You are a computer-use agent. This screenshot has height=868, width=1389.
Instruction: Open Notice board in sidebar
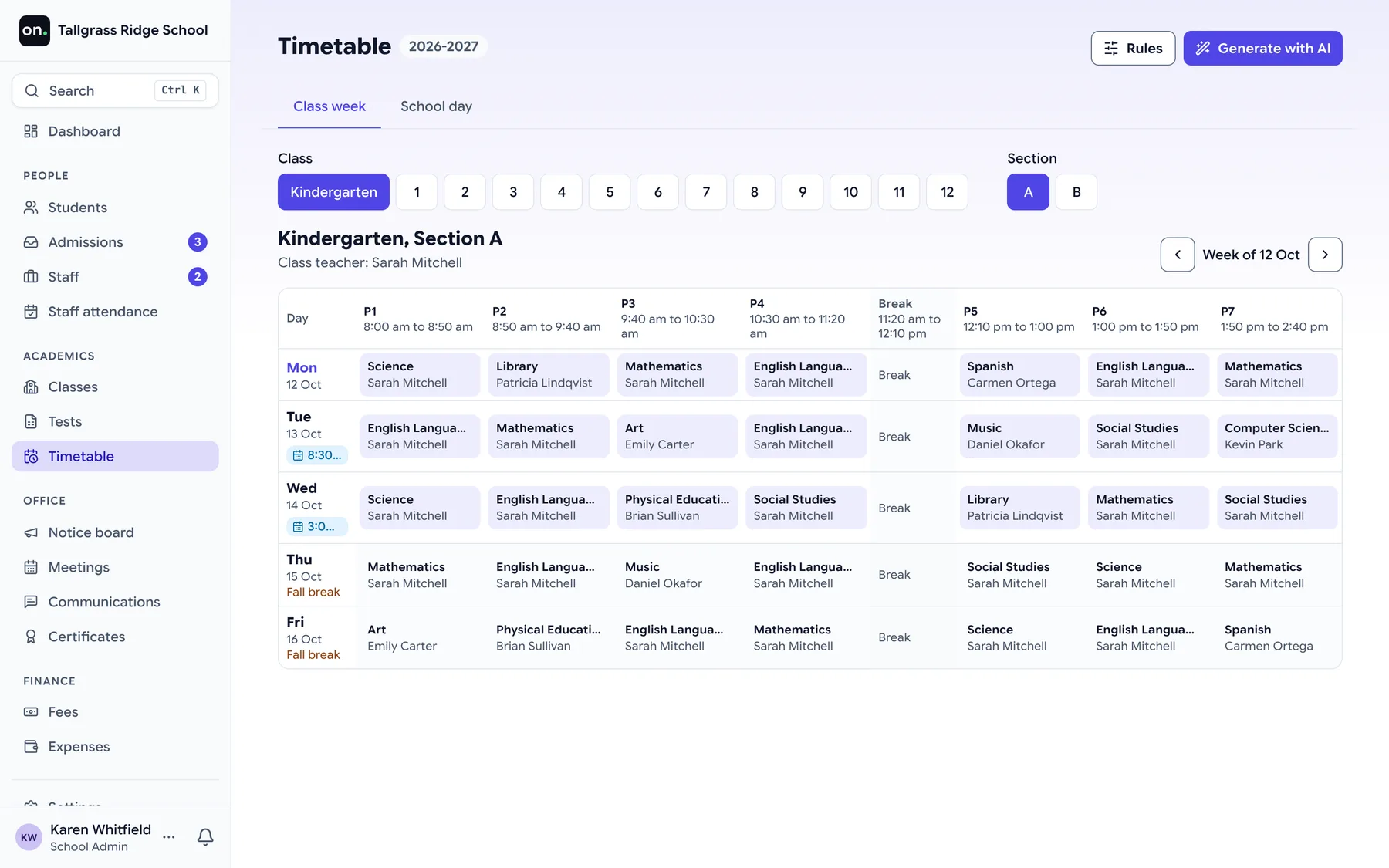[115, 532]
